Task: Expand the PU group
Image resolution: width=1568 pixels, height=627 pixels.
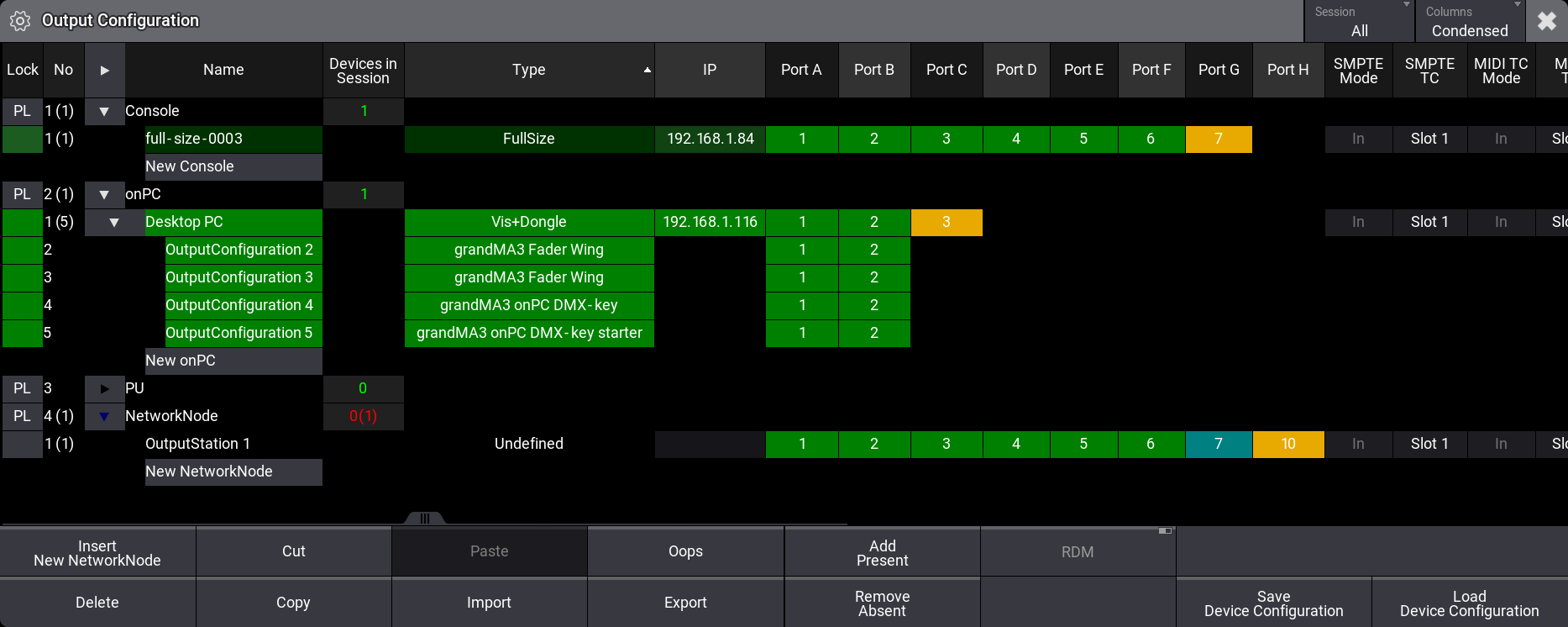Action: point(104,388)
